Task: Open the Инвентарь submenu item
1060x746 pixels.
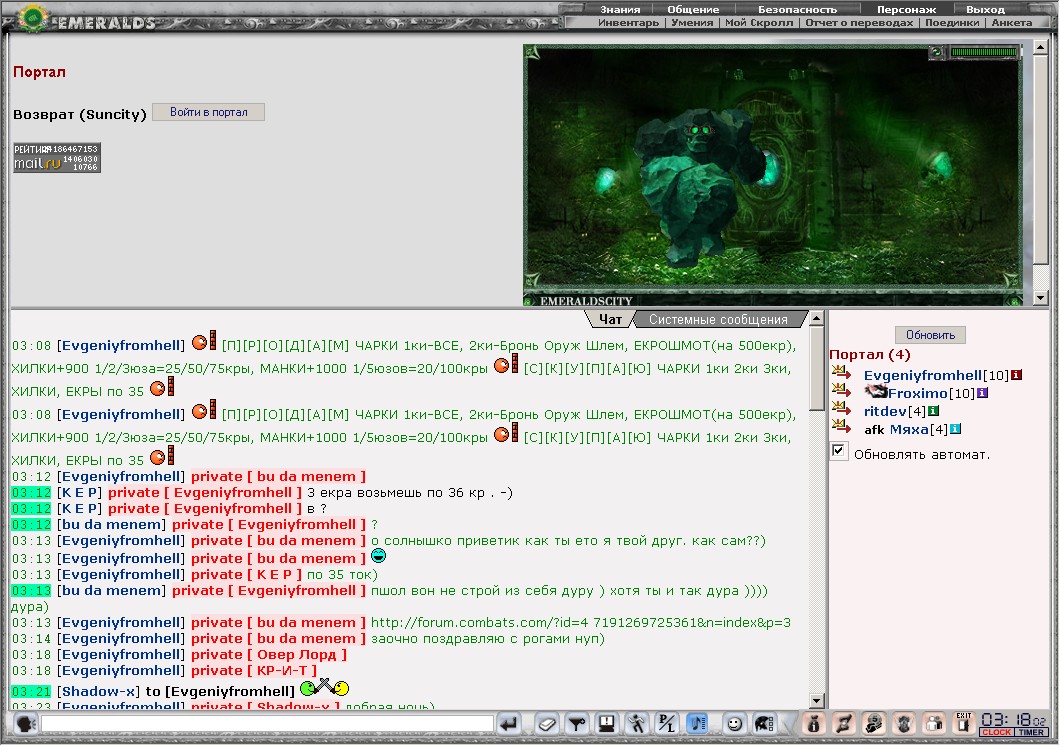Action: coord(628,22)
